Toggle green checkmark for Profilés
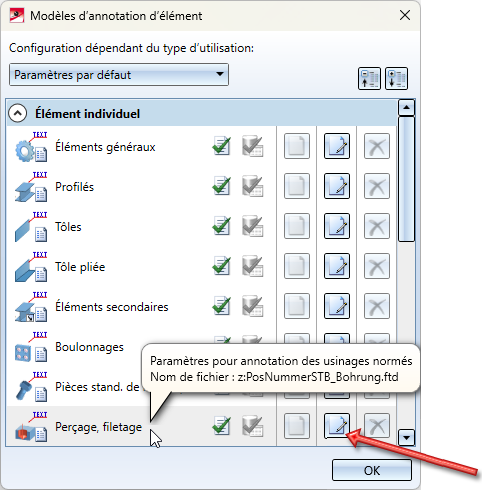Screen dimensions: 482x490 (222, 186)
